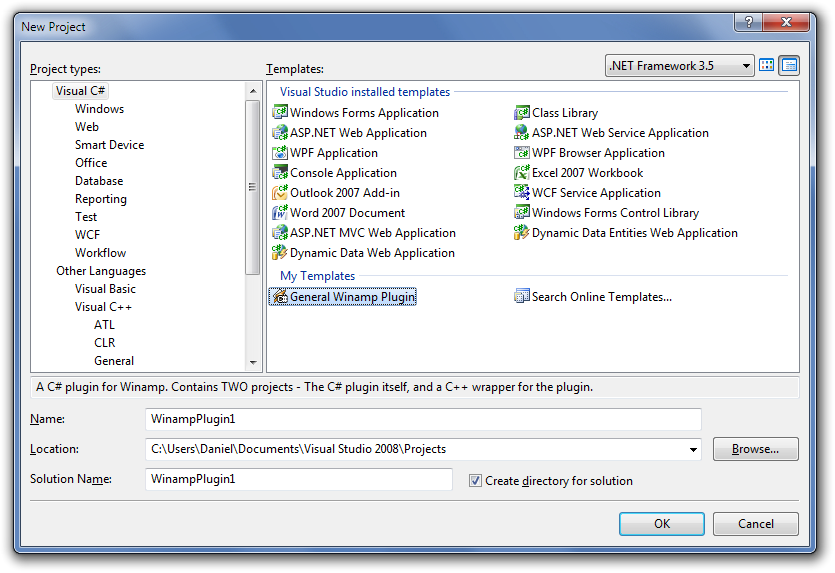Choose Windows Forms Control Library icon
Screen dimensions: 835x573
coord(522,212)
